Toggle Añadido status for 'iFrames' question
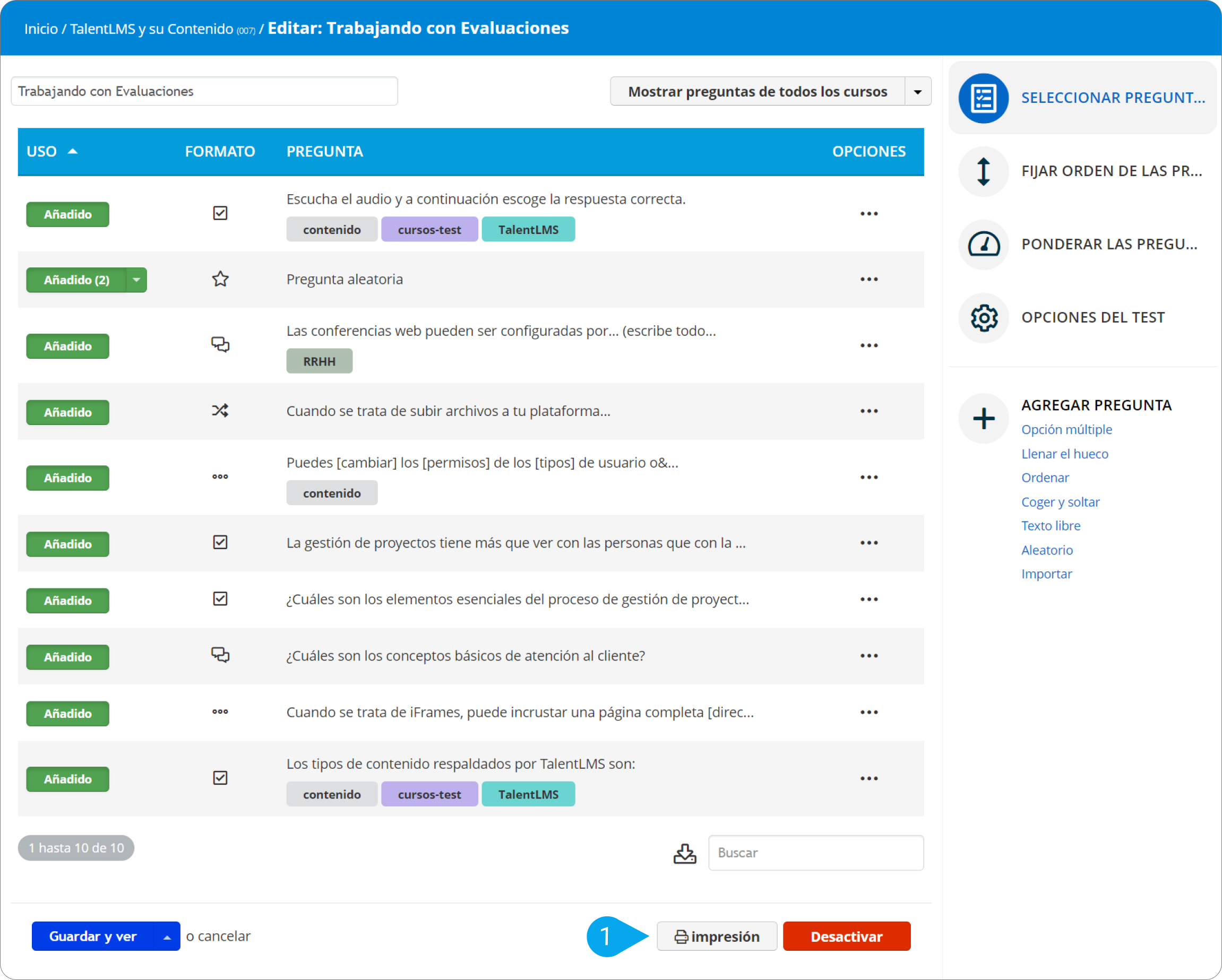Image resolution: width=1222 pixels, height=980 pixels. click(x=67, y=714)
